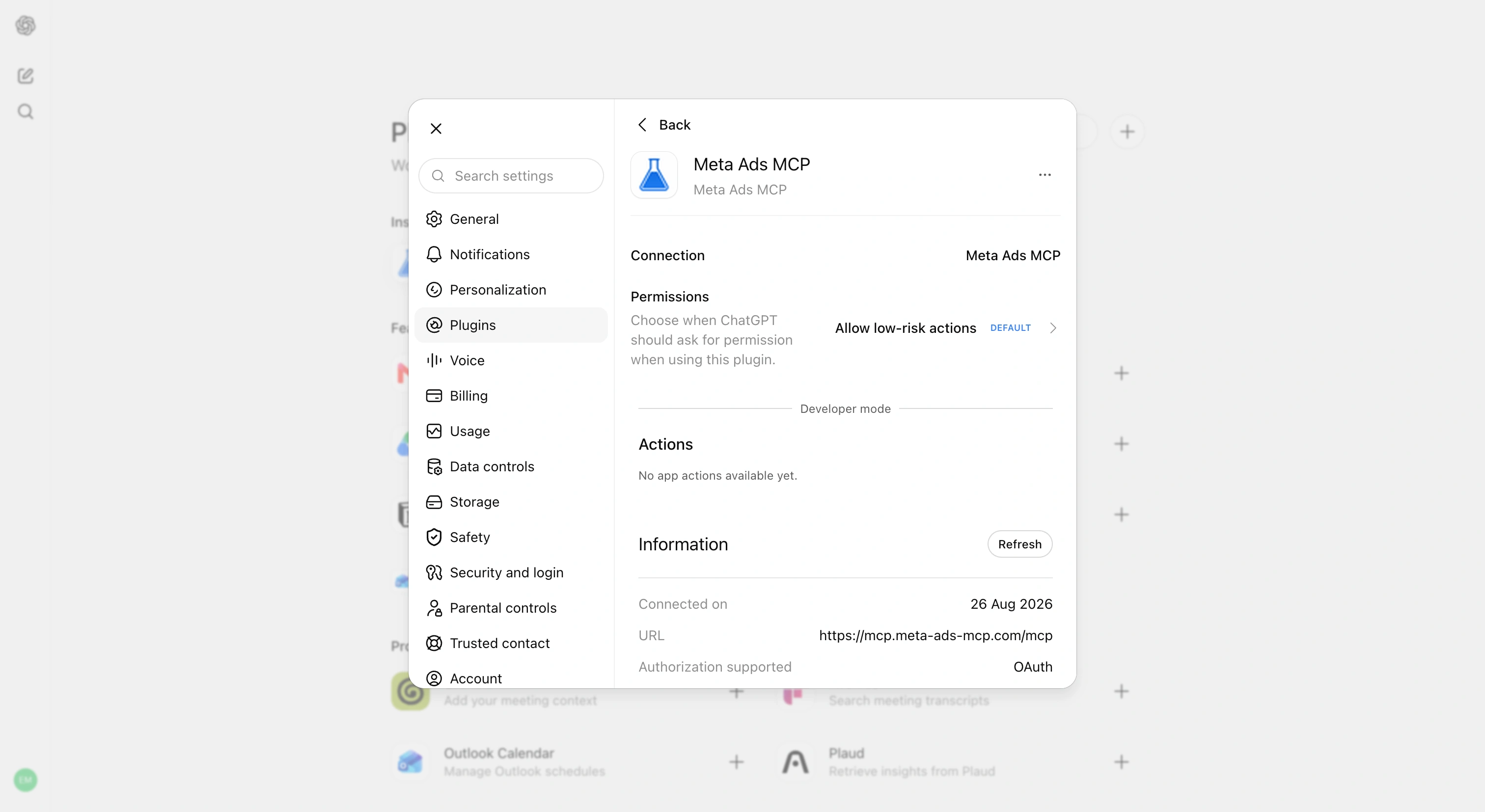Open Usage settings
The image size is (1485, 812).
(511, 431)
